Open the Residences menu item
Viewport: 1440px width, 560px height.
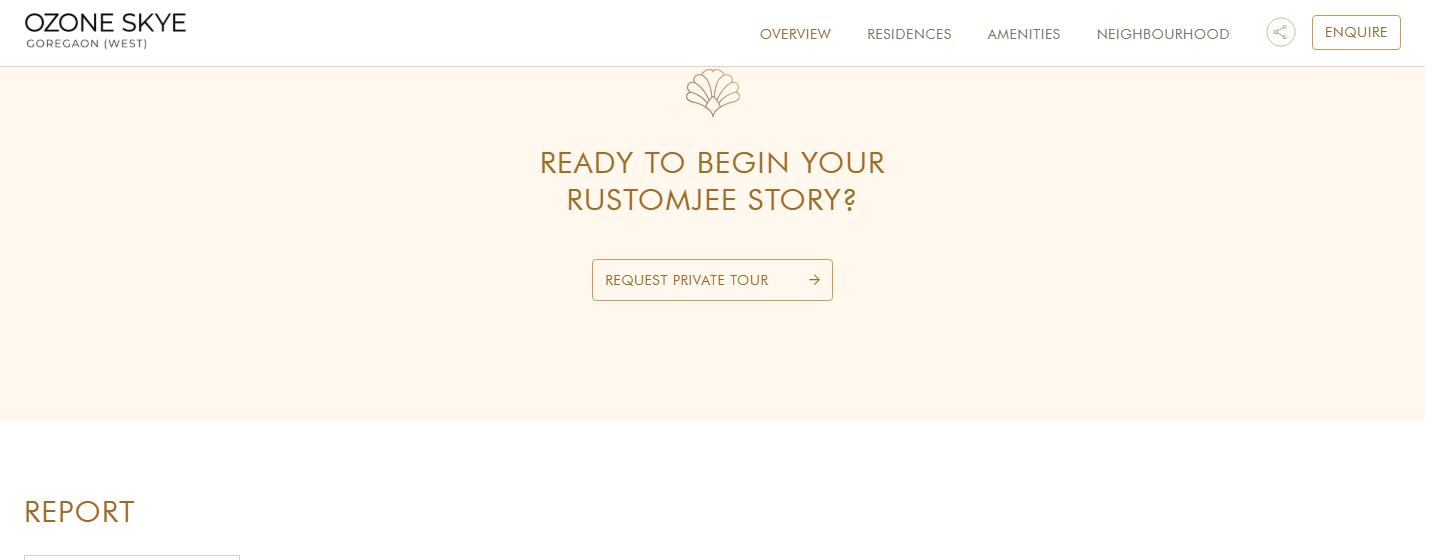pos(909,34)
